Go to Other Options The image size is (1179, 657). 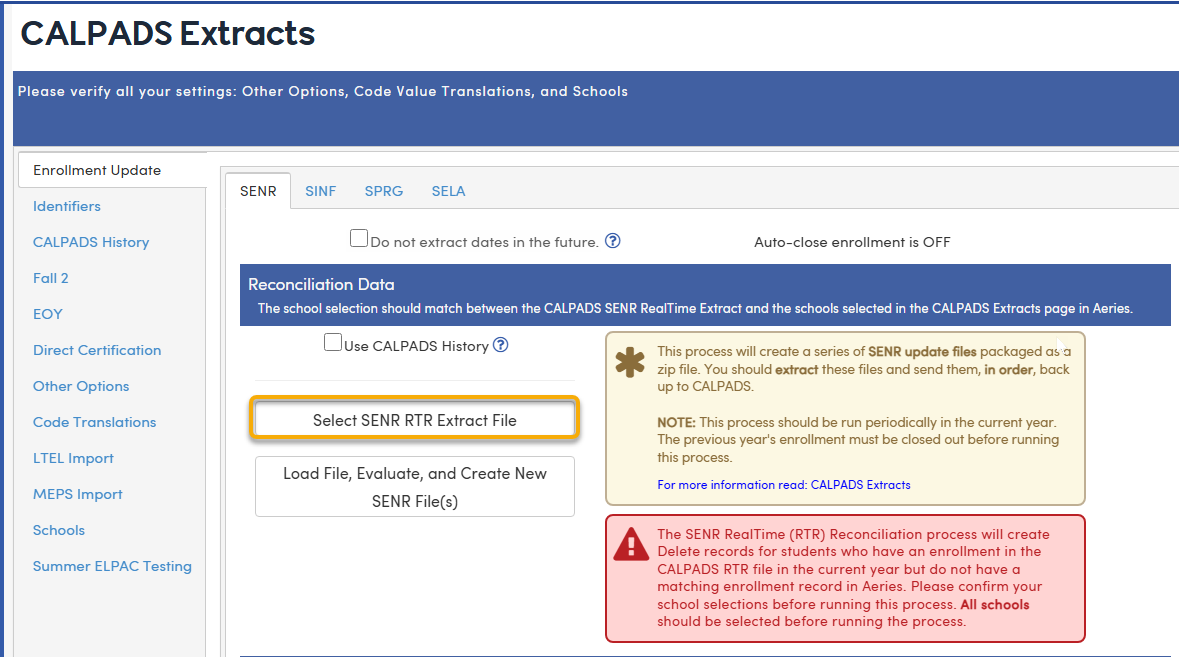tap(81, 386)
